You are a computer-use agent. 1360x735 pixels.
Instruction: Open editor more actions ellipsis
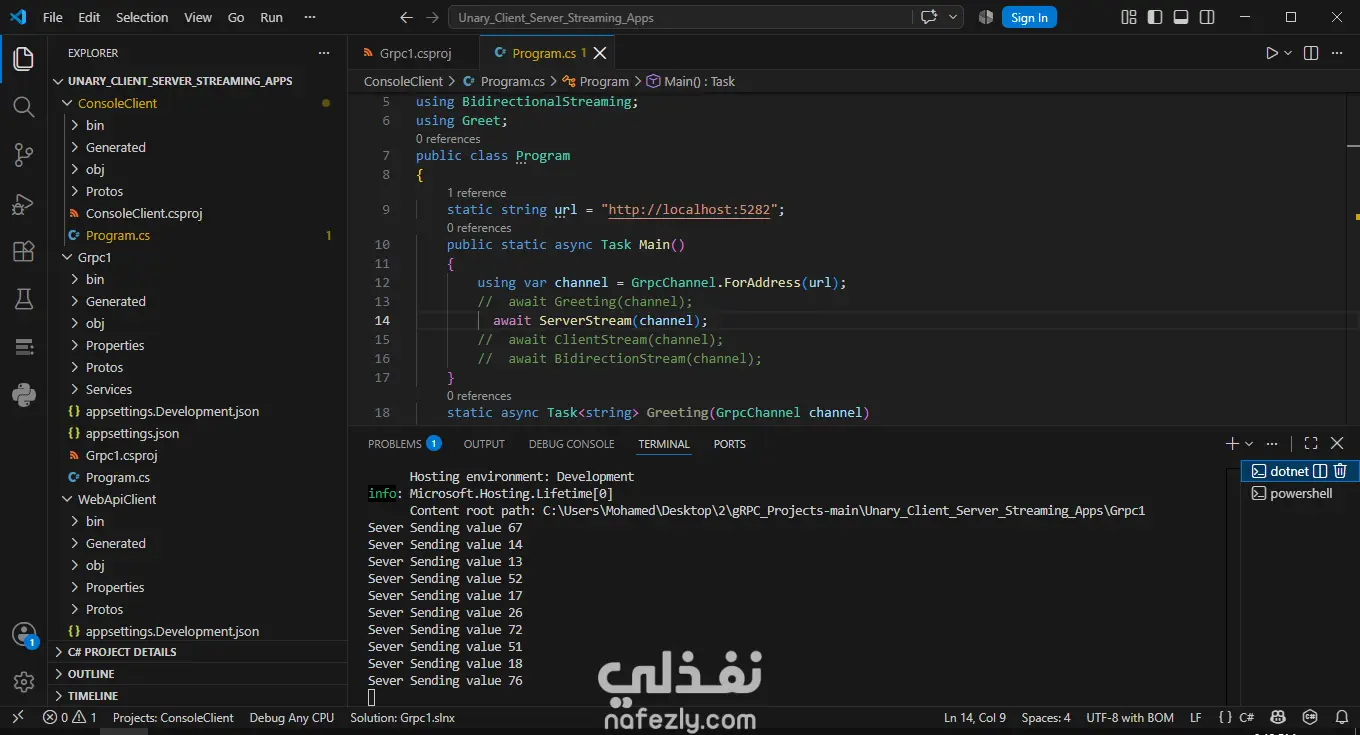[1339, 53]
